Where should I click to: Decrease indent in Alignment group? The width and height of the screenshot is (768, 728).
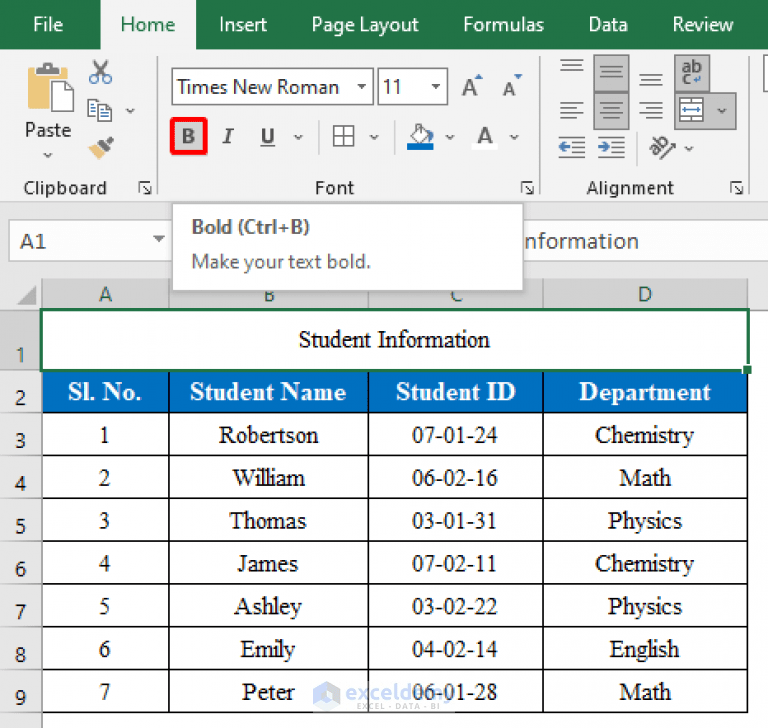pyautogui.click(x=572, y=147)
